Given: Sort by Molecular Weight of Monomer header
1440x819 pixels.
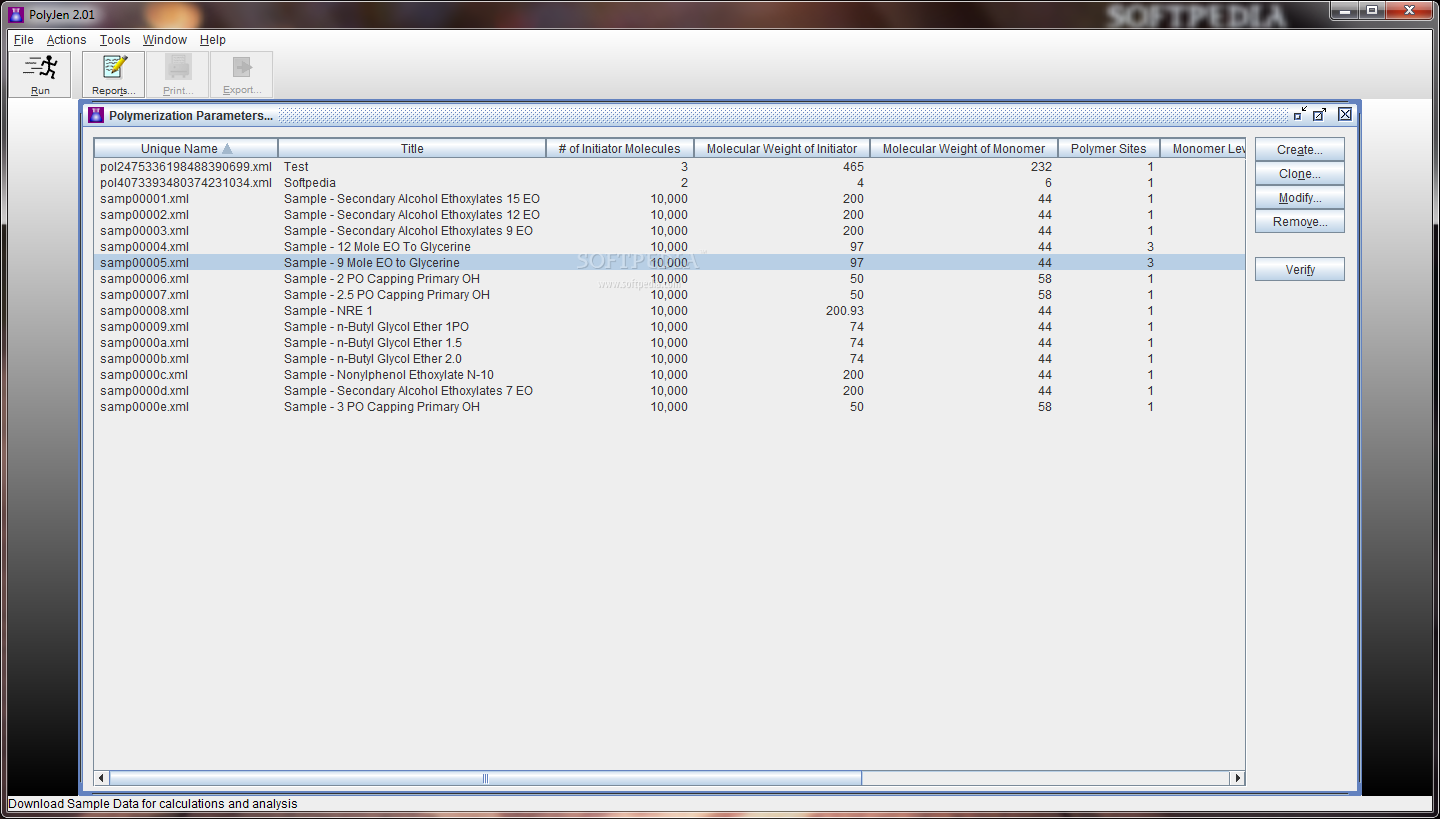Looking at the screenshot, I should (x=964, y=148).
